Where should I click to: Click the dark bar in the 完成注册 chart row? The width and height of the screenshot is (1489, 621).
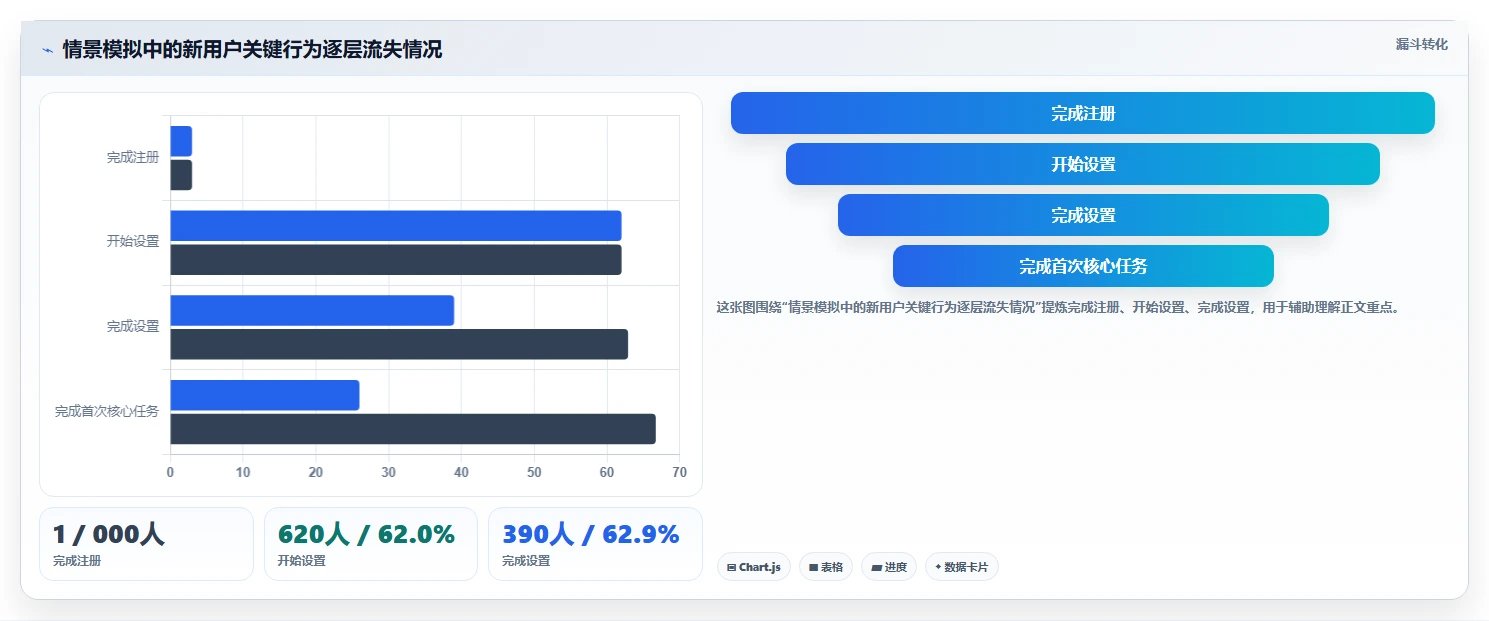pos(181,175)
